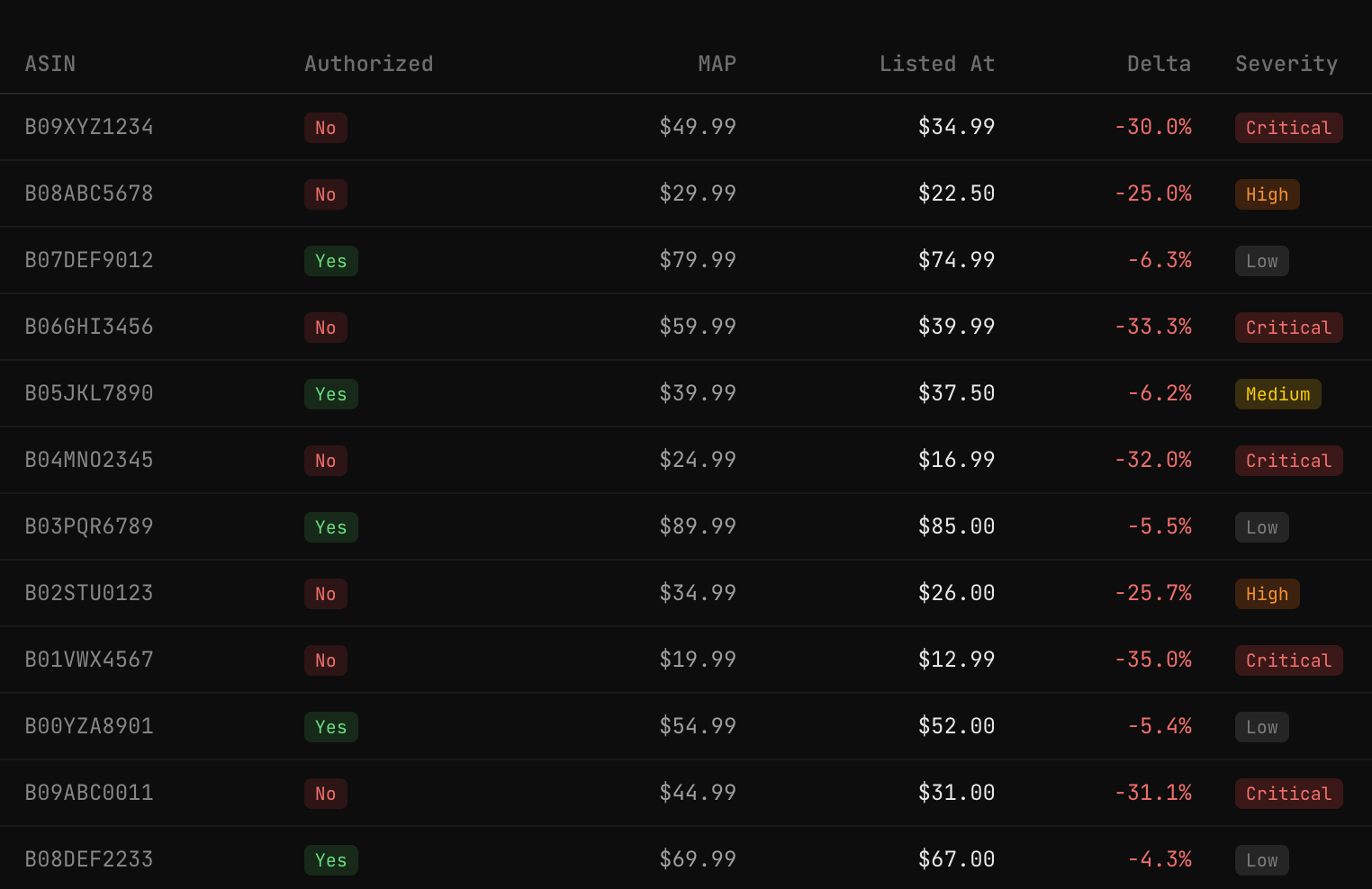1372x889 pixels.
Task: Open ASIN B01VWX4567 row
Action: coord(686,660)
